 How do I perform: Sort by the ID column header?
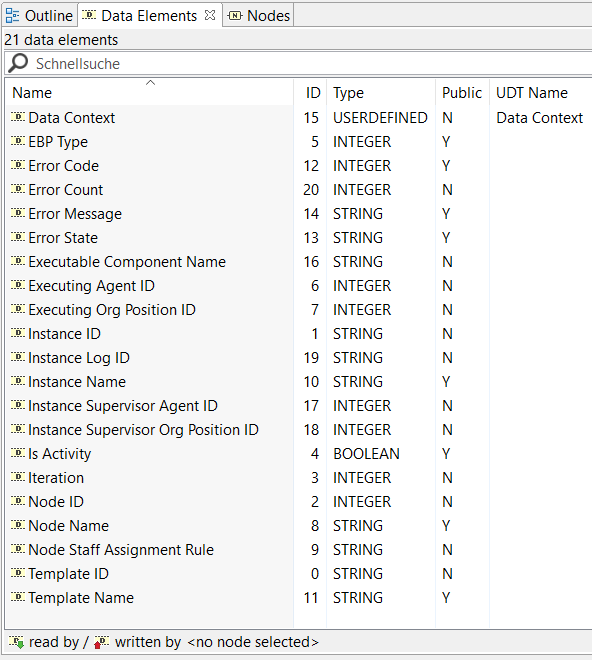point(310,92)
